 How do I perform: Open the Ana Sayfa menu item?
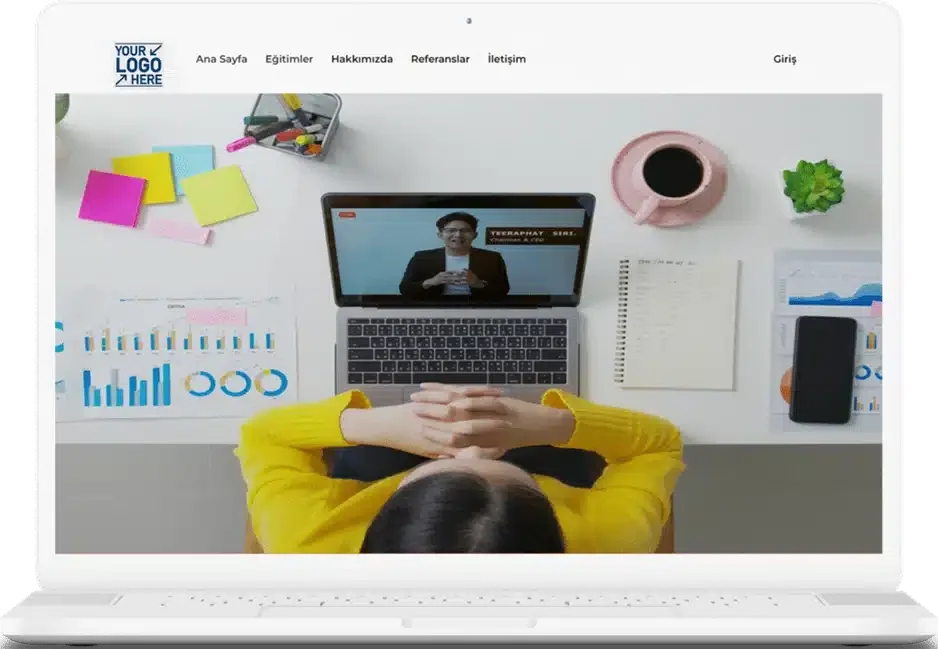(221, 59)
